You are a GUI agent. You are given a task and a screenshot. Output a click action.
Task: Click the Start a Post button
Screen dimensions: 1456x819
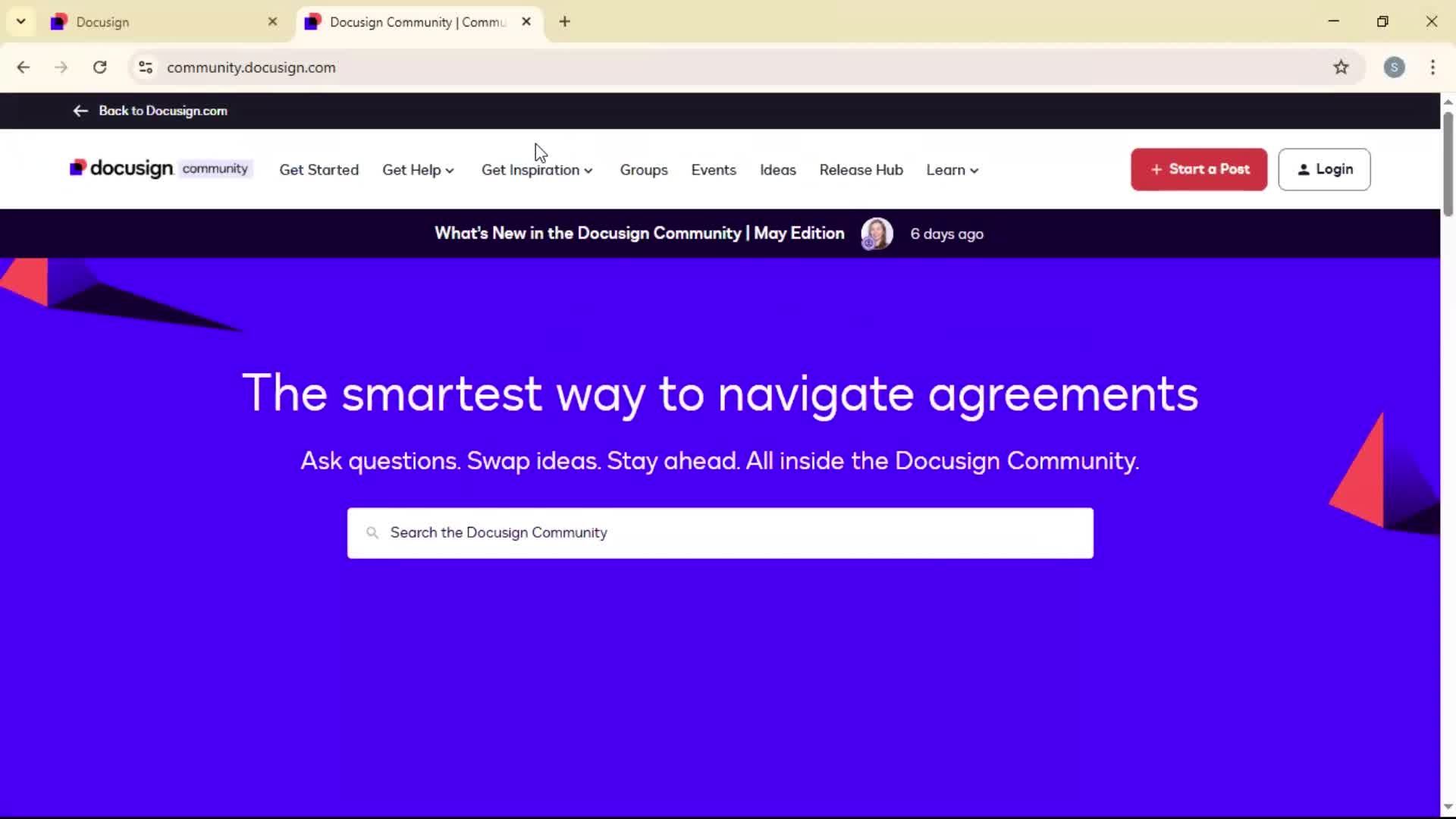tap(1199, 169)
